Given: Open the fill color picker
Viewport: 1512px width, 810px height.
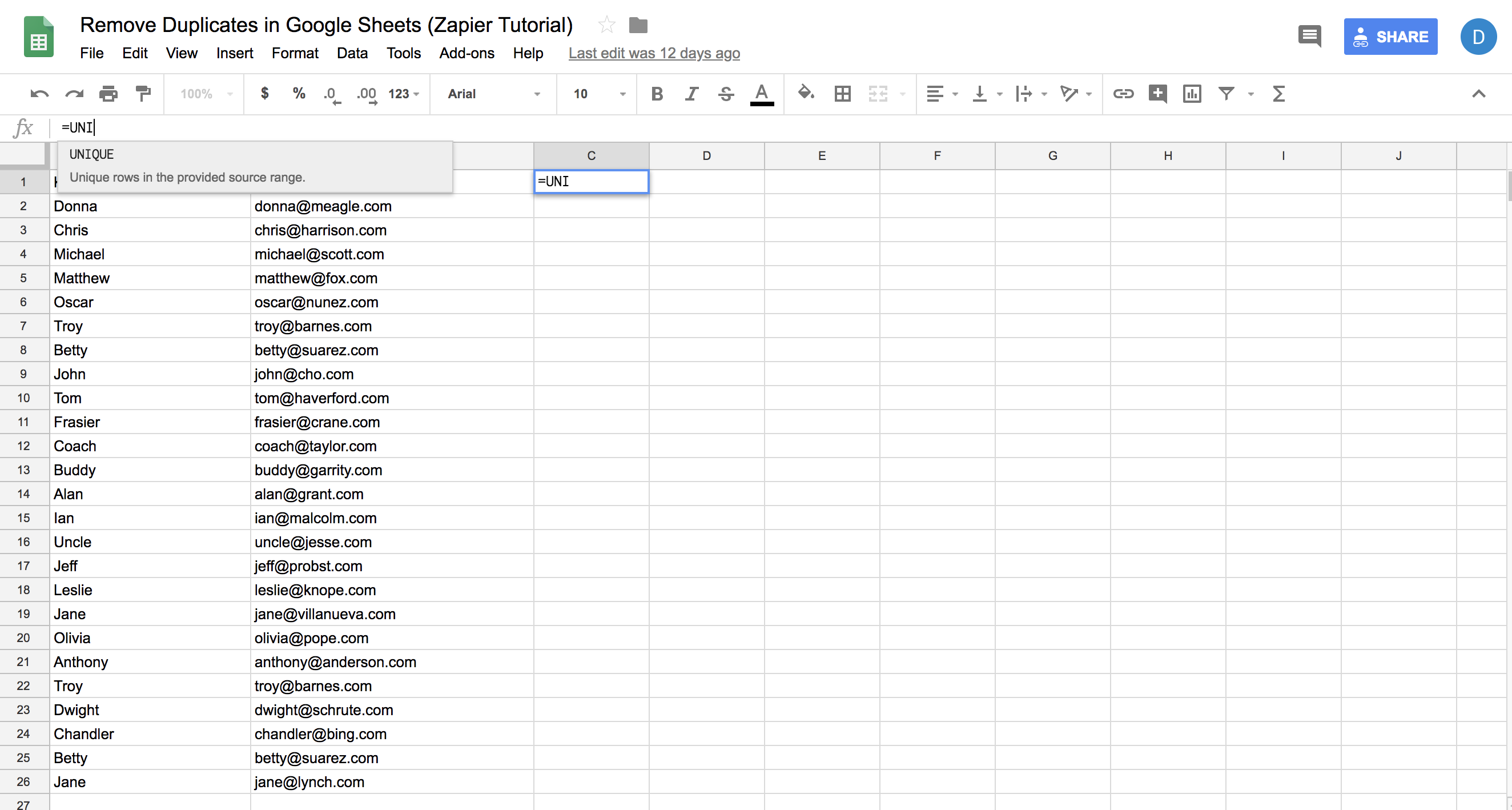Looking at the screenshot, I should click(806, 93).
